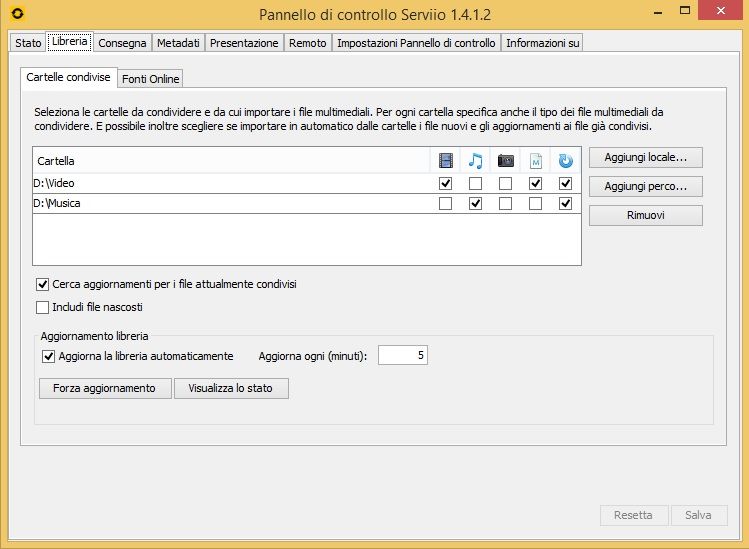Click the Aggiungi locale button

(646, 158)
